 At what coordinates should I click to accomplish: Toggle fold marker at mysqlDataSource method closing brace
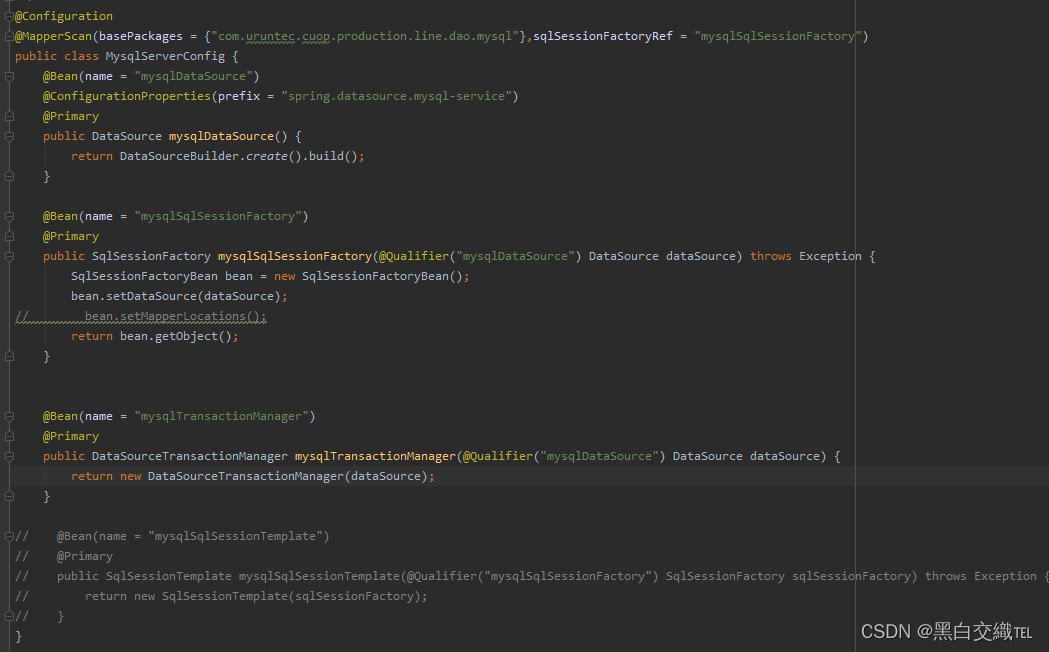click(x=9, y=177)
